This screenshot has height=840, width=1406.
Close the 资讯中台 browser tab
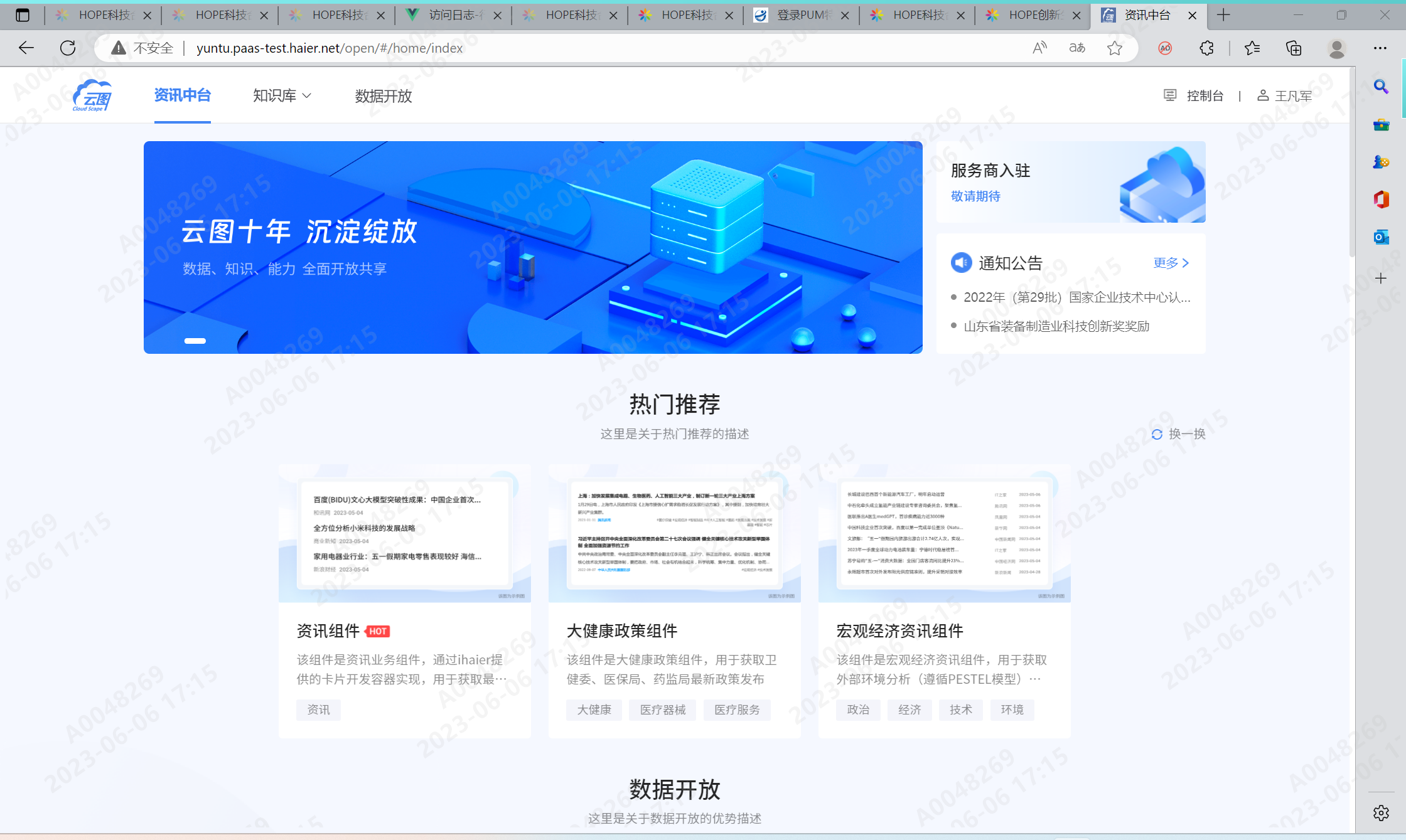click(1192, 15)
